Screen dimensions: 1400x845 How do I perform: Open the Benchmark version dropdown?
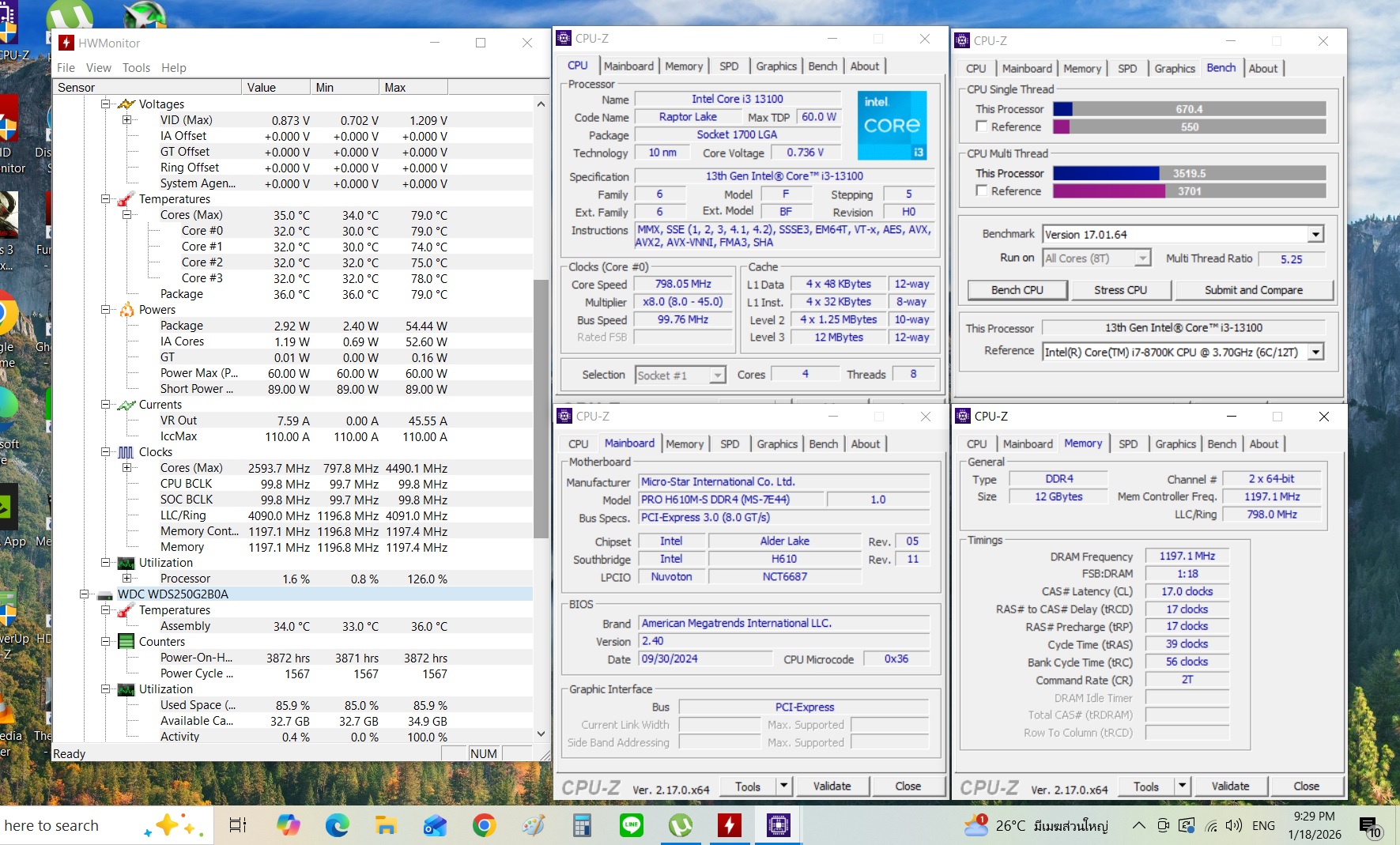pos(1315,235)
